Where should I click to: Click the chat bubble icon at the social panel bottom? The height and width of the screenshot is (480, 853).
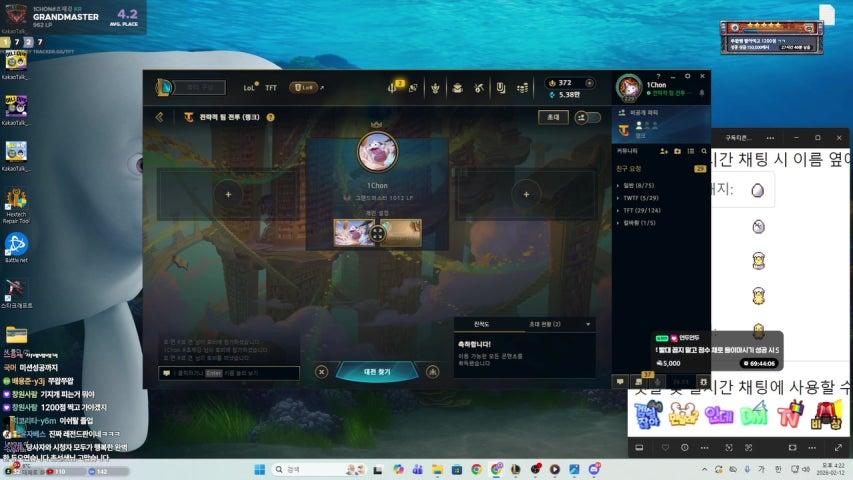(620, 381)
